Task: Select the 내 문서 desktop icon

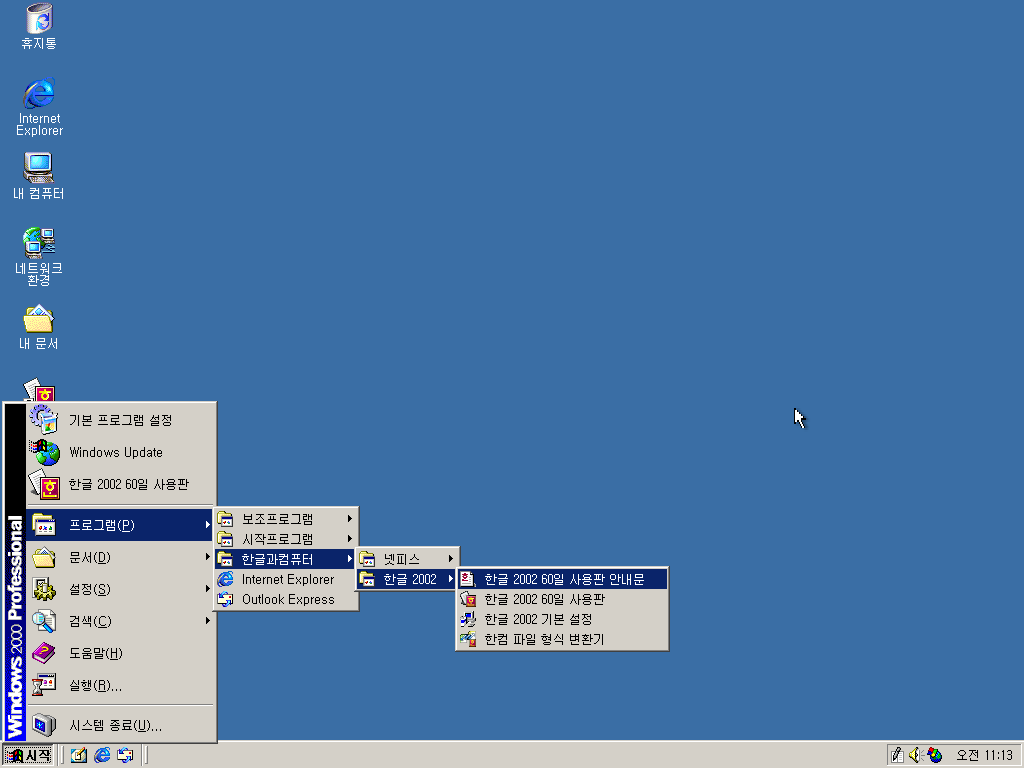Action: pyautogui.click(x=39, y=327)
